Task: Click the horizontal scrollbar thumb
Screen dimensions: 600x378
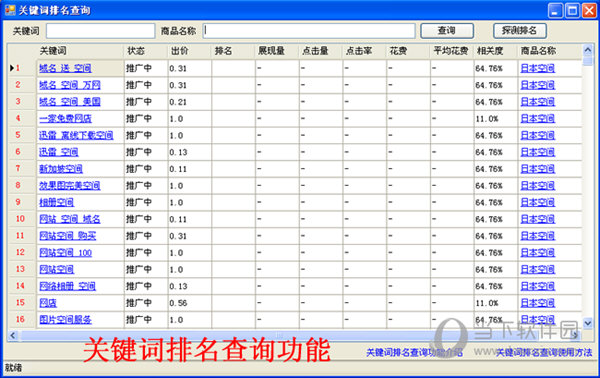Action: 279,336
